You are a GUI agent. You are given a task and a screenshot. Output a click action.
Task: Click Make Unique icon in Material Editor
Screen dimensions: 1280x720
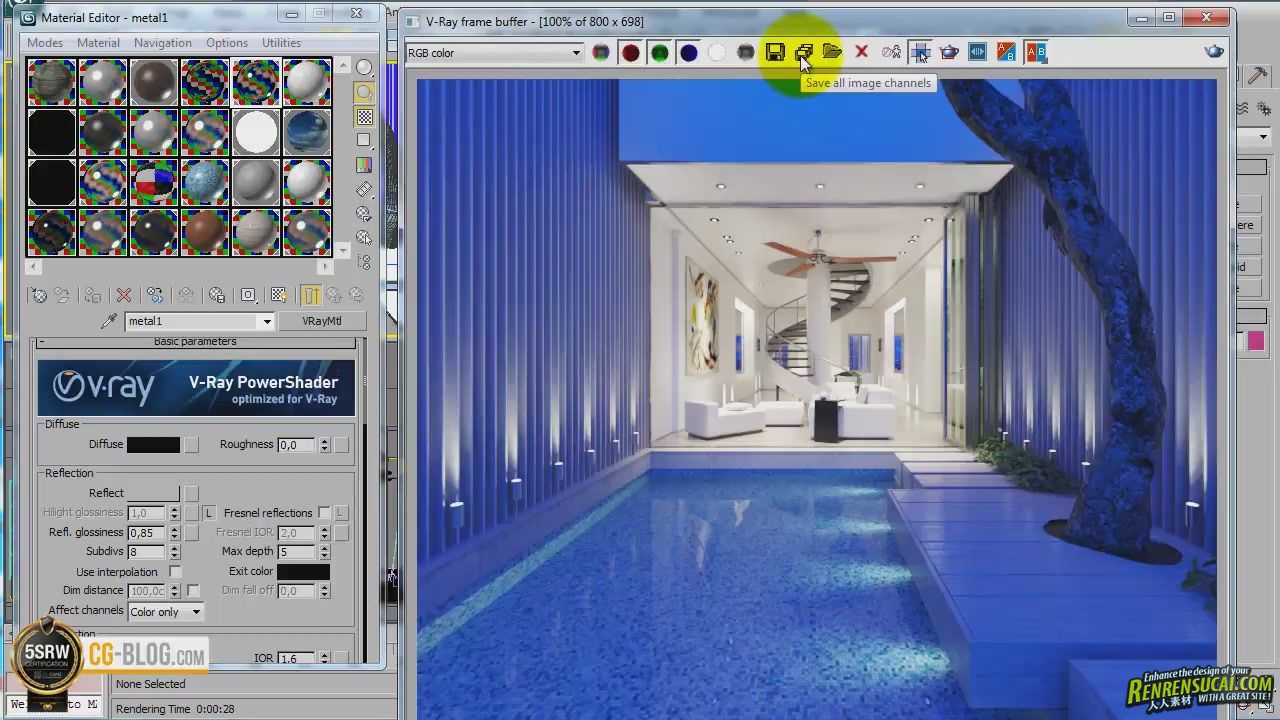pyautogui.click(x=186, y=295)
